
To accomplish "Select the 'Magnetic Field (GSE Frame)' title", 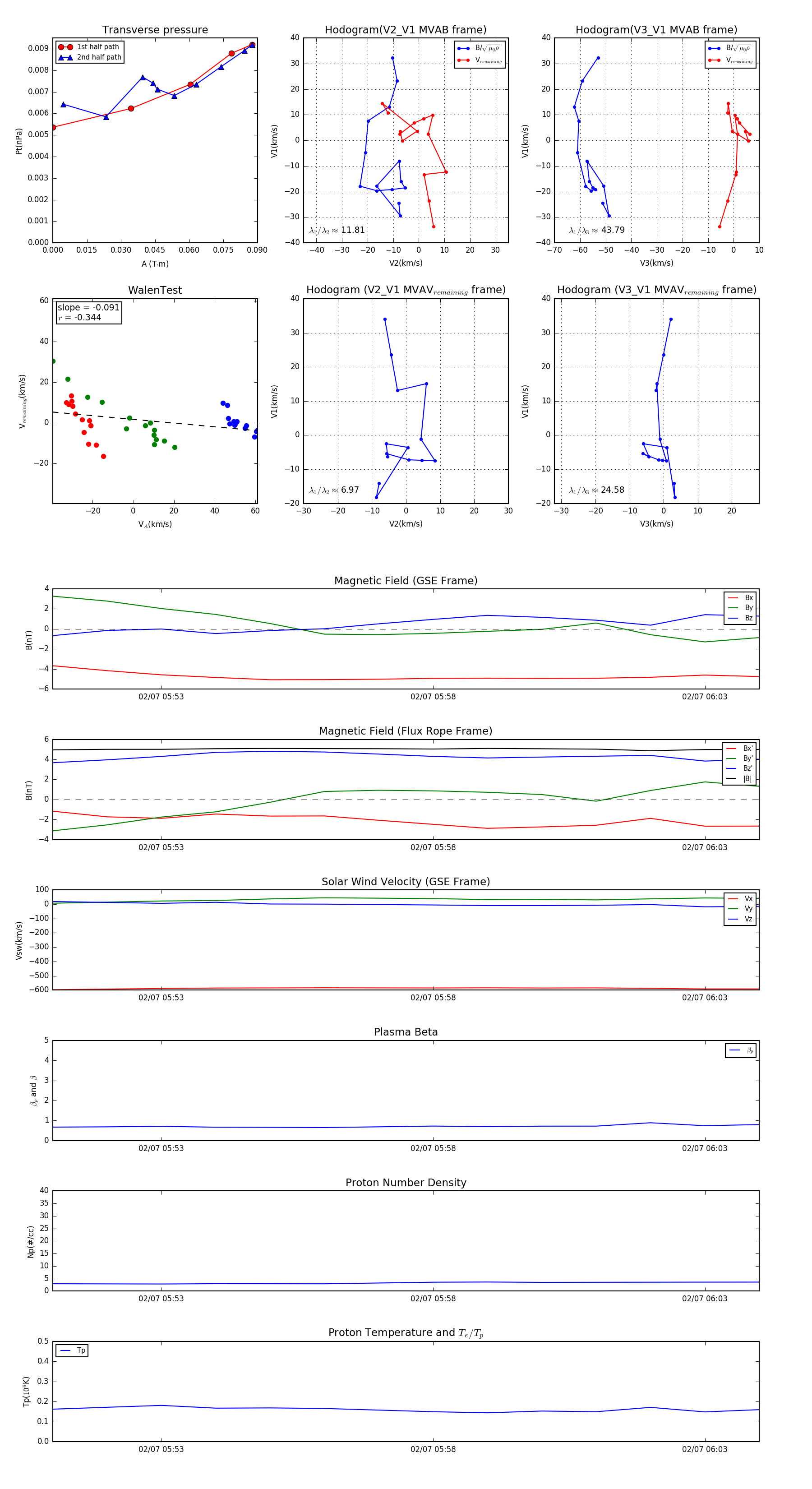I will click(406, 581).
